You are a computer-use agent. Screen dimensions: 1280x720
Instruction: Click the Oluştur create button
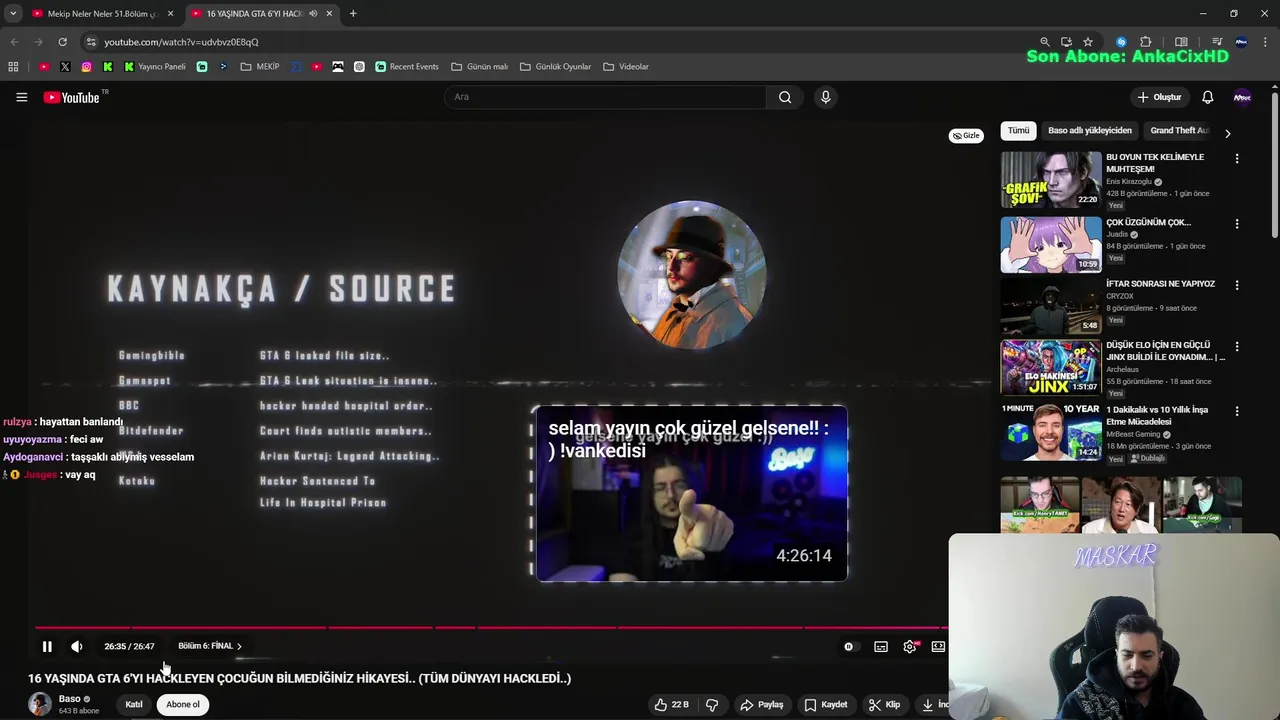(1160, 97)
